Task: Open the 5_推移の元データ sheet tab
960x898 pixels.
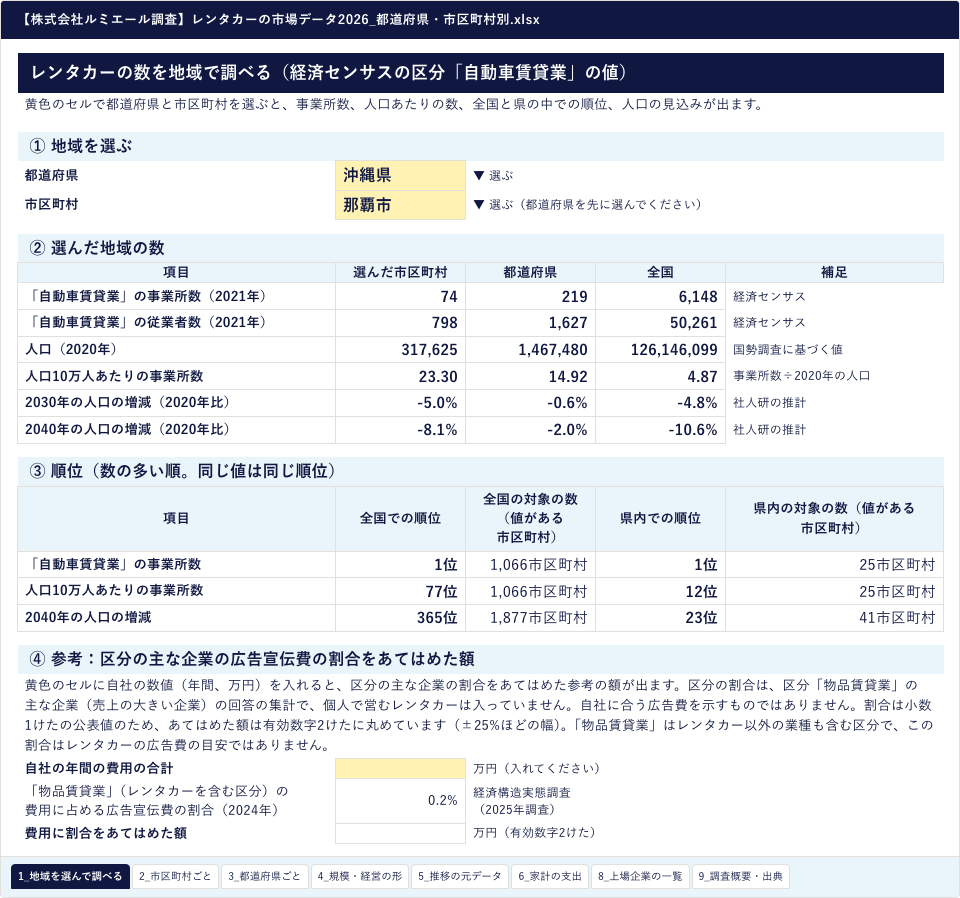Action: (x=460, y=876)
